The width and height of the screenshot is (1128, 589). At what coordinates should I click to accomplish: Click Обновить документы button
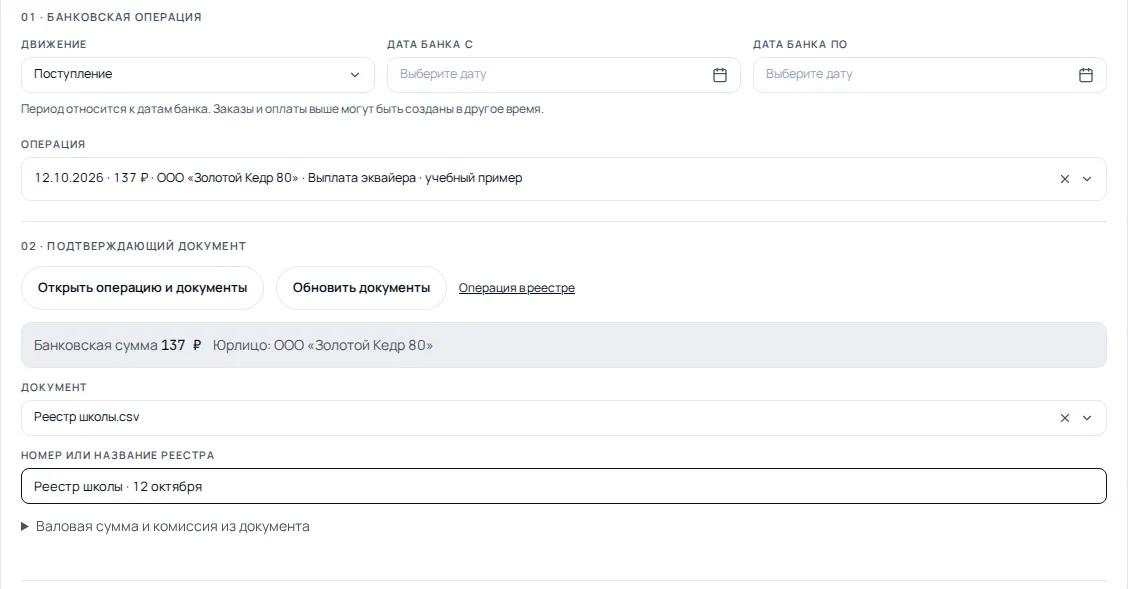[361, 288]
